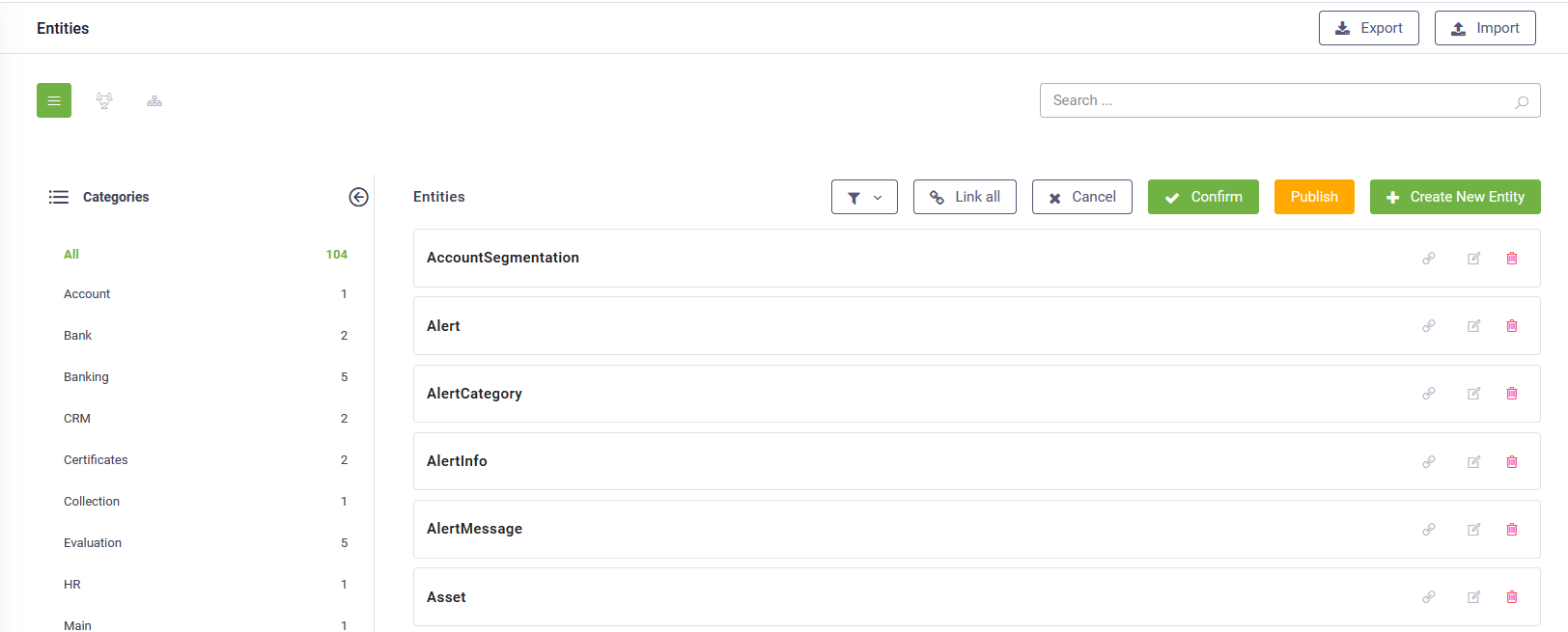Viewport: 1568px width, 632px height.
Task: Edit the AlertMessage entity
Action: [1473, 530]
